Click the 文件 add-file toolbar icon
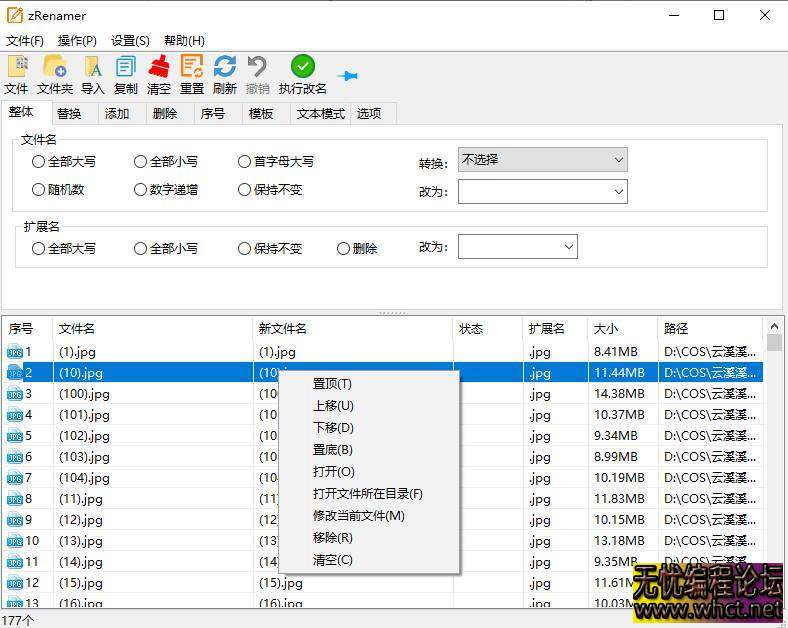788x628 pixels. (17, 68)
